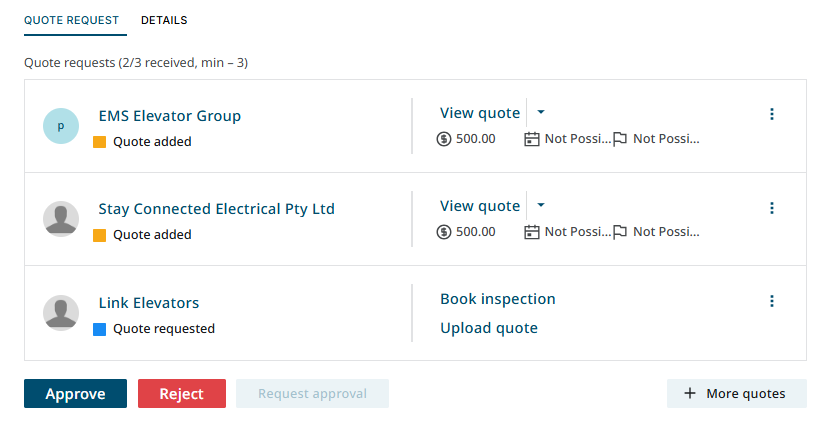
Task: Expand View quote dropdown for EMS Elevator
Action: click(541, 112)
